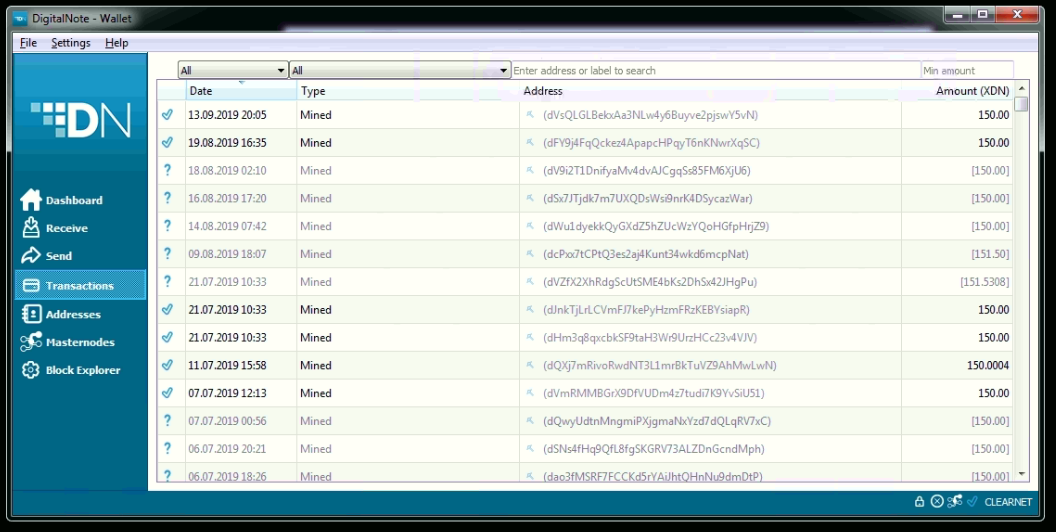Click address dQXj7mRivoRwdNT3L1mrBkTuVZ9AhMwLwN

click(x=660, y=365)
